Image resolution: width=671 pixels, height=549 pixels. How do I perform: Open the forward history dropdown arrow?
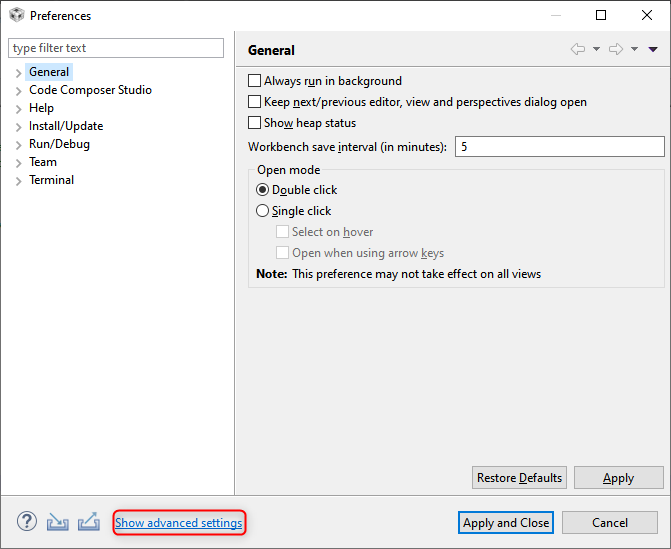tap(634, 49)
